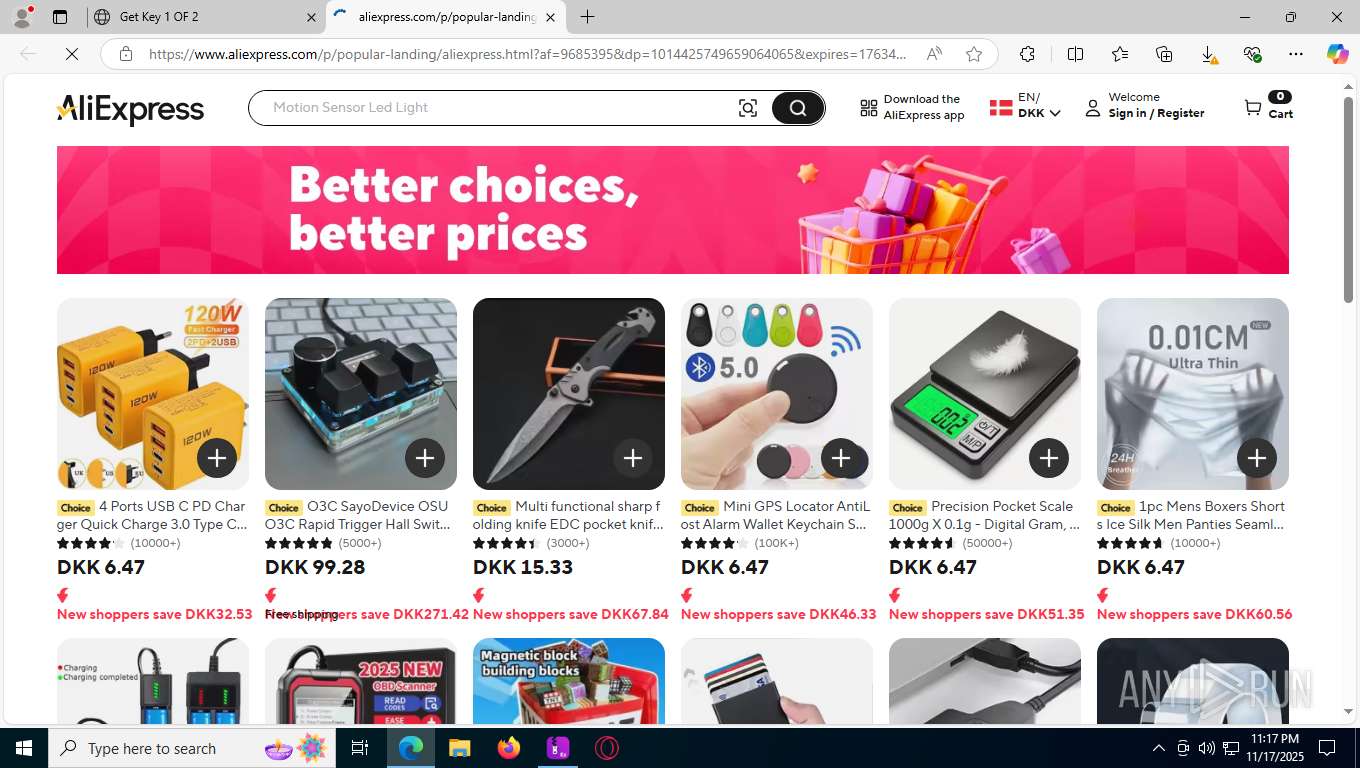Open a new browser tab
This screenshot has width=1360, height=768.
[588, 17]
